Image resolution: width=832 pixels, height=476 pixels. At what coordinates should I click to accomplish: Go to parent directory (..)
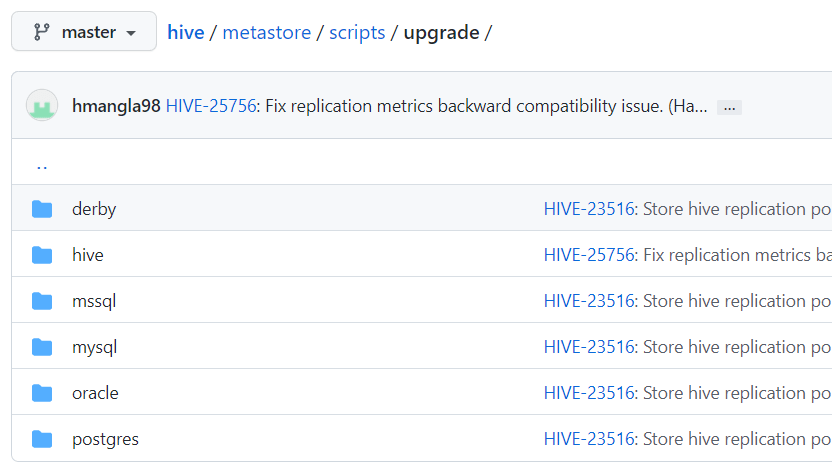(42, 163)
